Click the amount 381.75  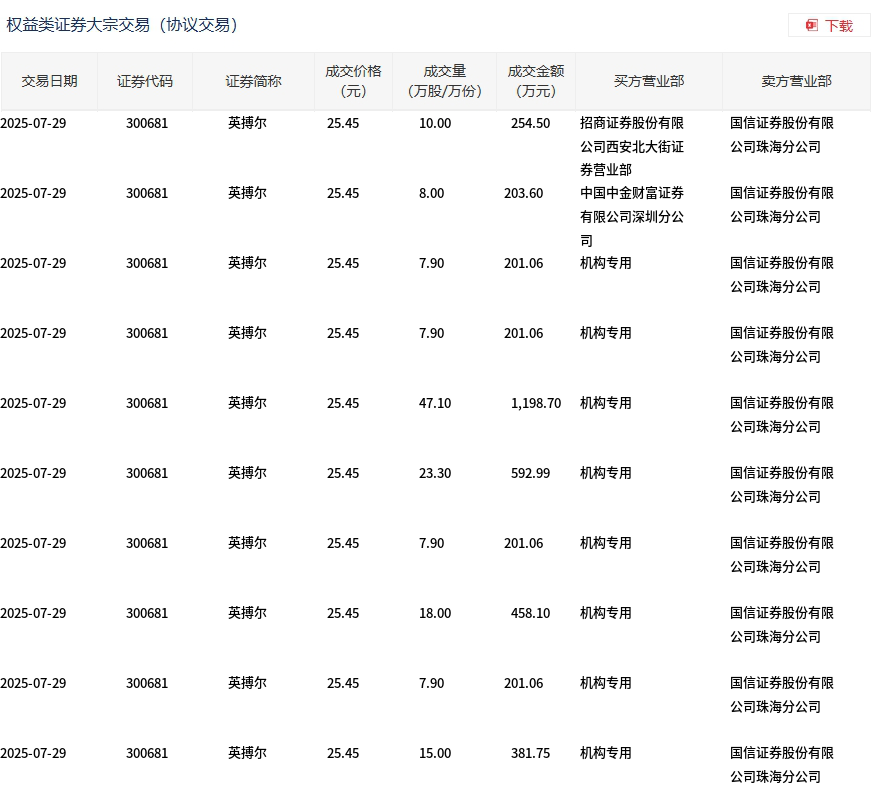[530, 754]
